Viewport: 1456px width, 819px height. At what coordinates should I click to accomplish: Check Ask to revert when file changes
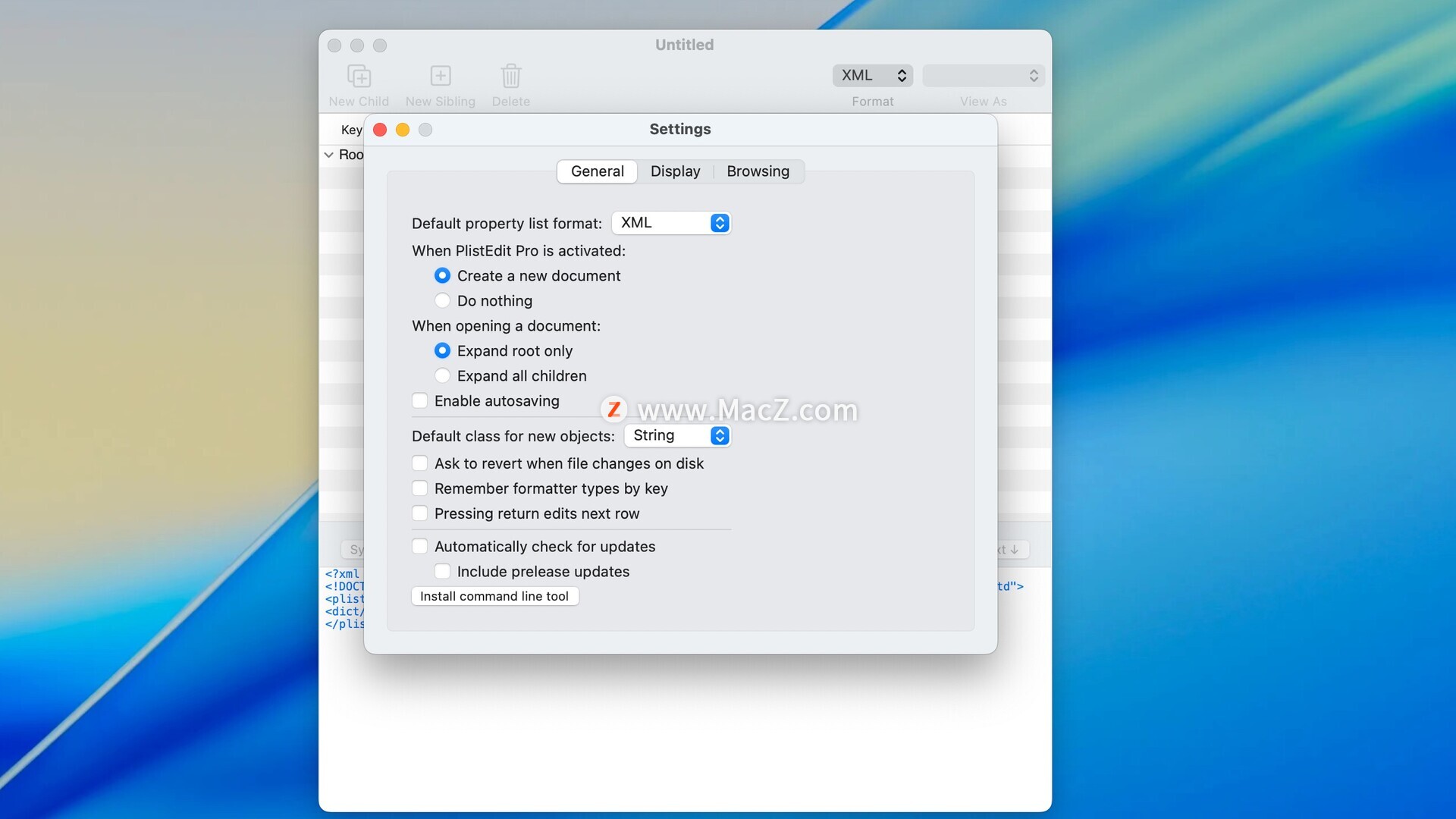419,463
